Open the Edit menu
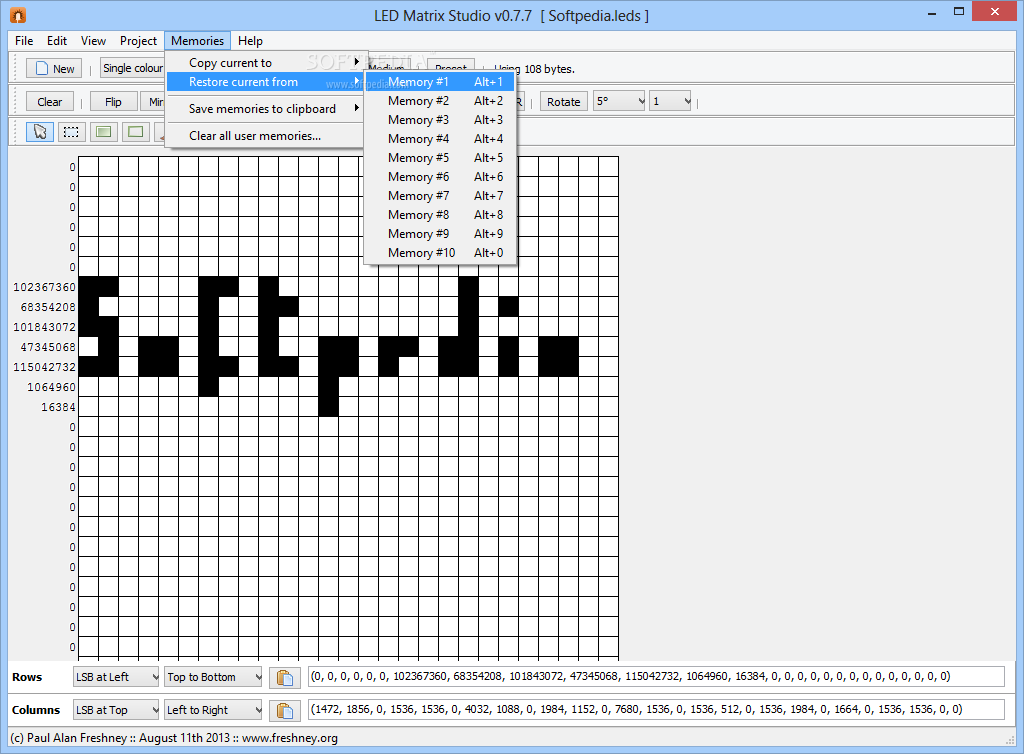 point(57,40)
